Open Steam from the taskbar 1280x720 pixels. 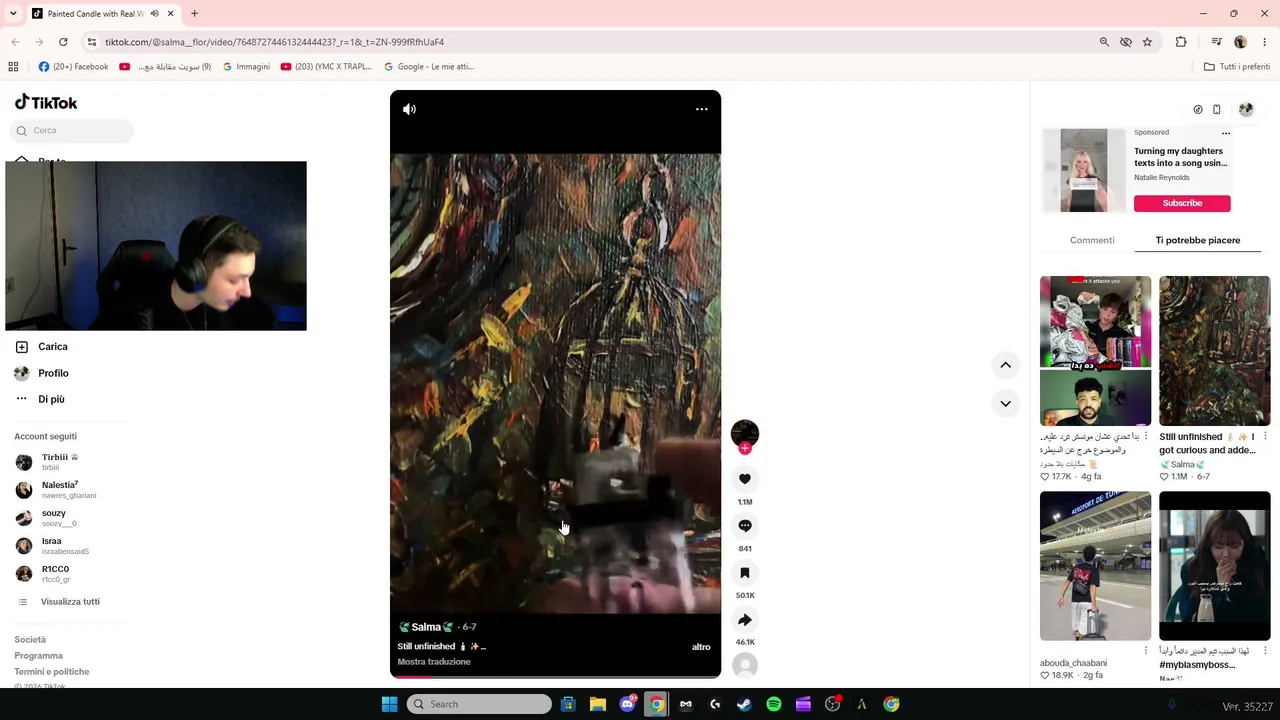coord(744,705)
